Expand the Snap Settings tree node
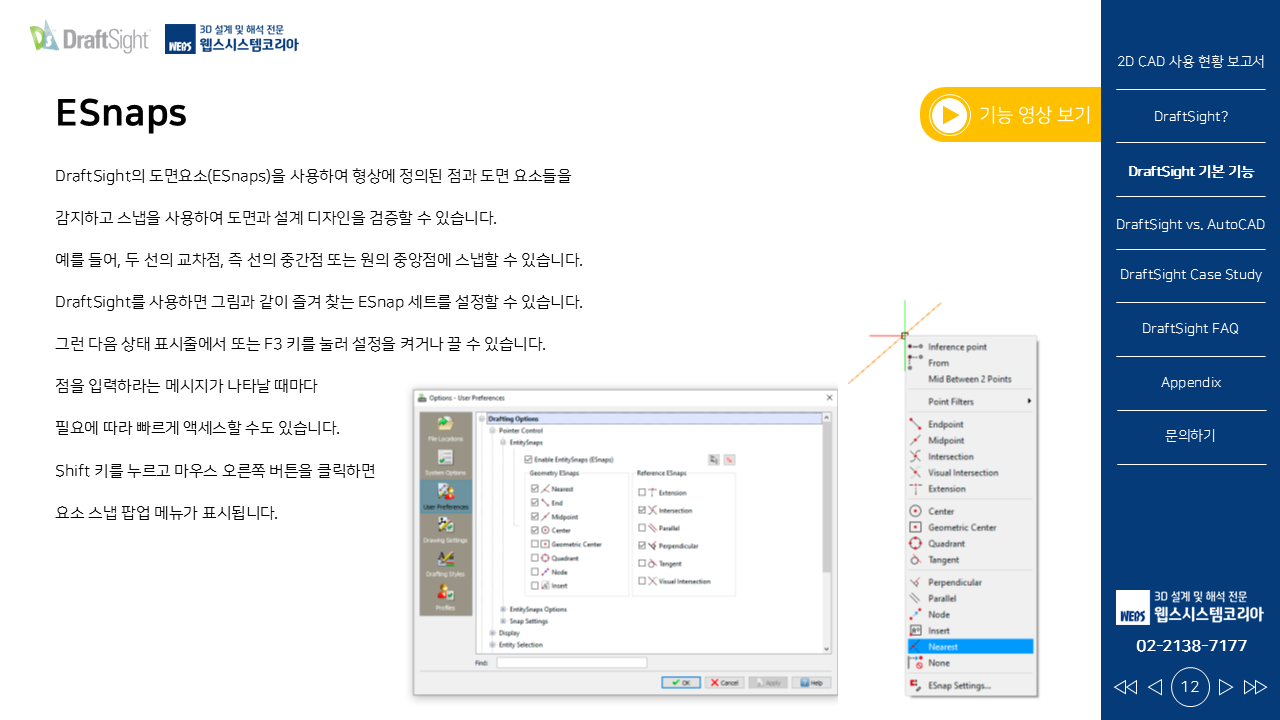 click(503, 621)
